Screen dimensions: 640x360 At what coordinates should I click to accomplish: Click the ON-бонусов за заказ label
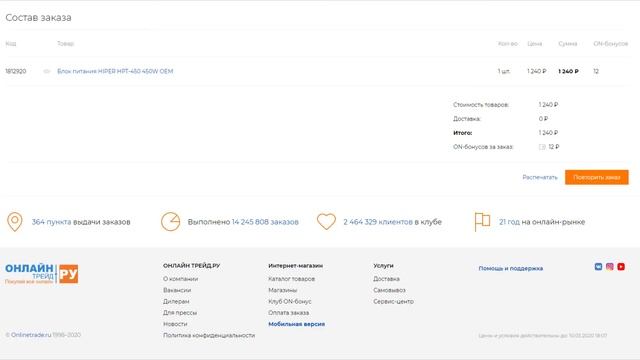(483, 147)
